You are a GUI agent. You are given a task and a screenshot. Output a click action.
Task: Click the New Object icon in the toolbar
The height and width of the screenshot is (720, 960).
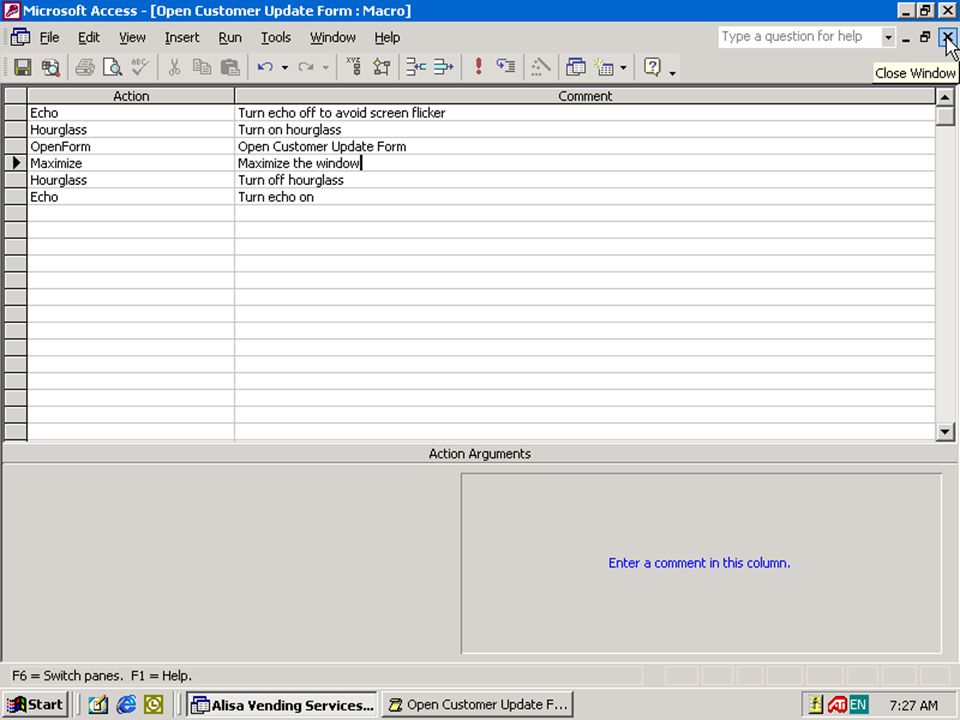click(604, 67)
